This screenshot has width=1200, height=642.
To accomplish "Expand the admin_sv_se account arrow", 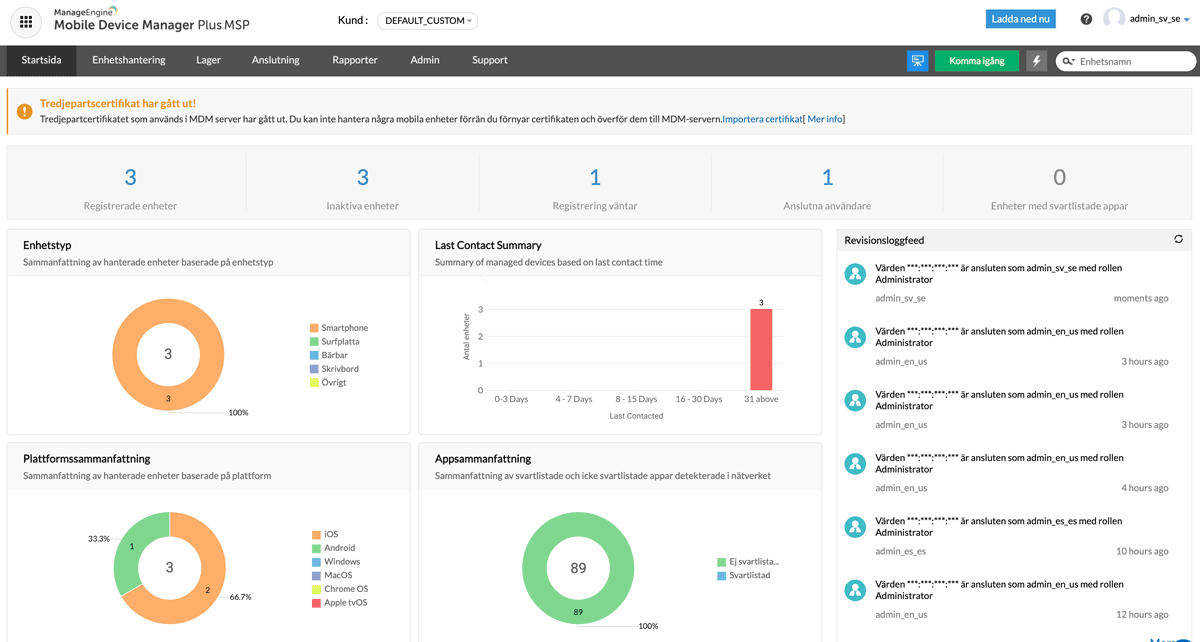I will (x=1186, y=20).
